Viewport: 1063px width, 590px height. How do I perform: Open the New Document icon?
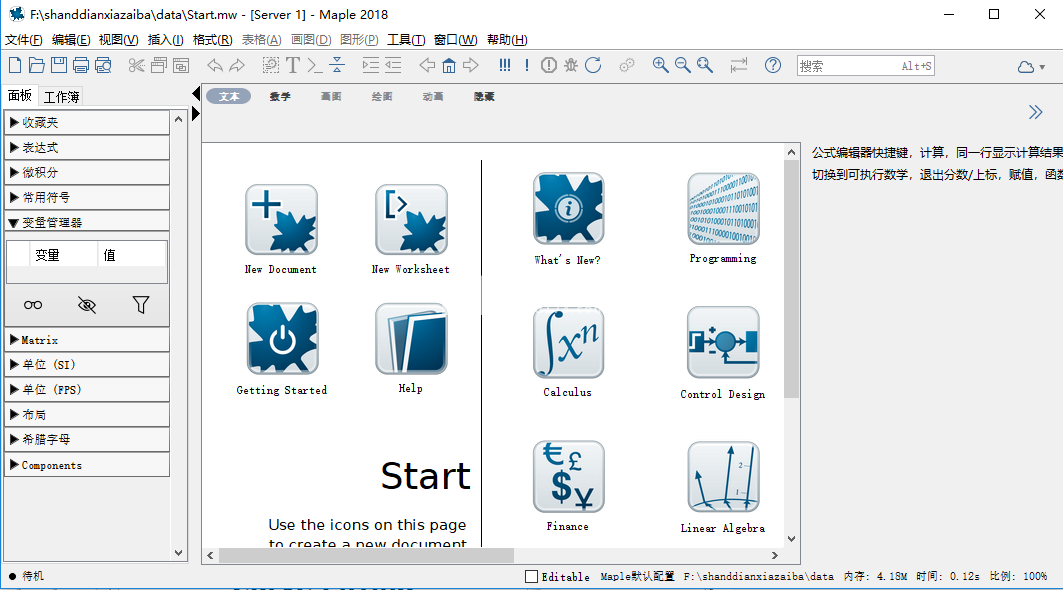[281, 220]
